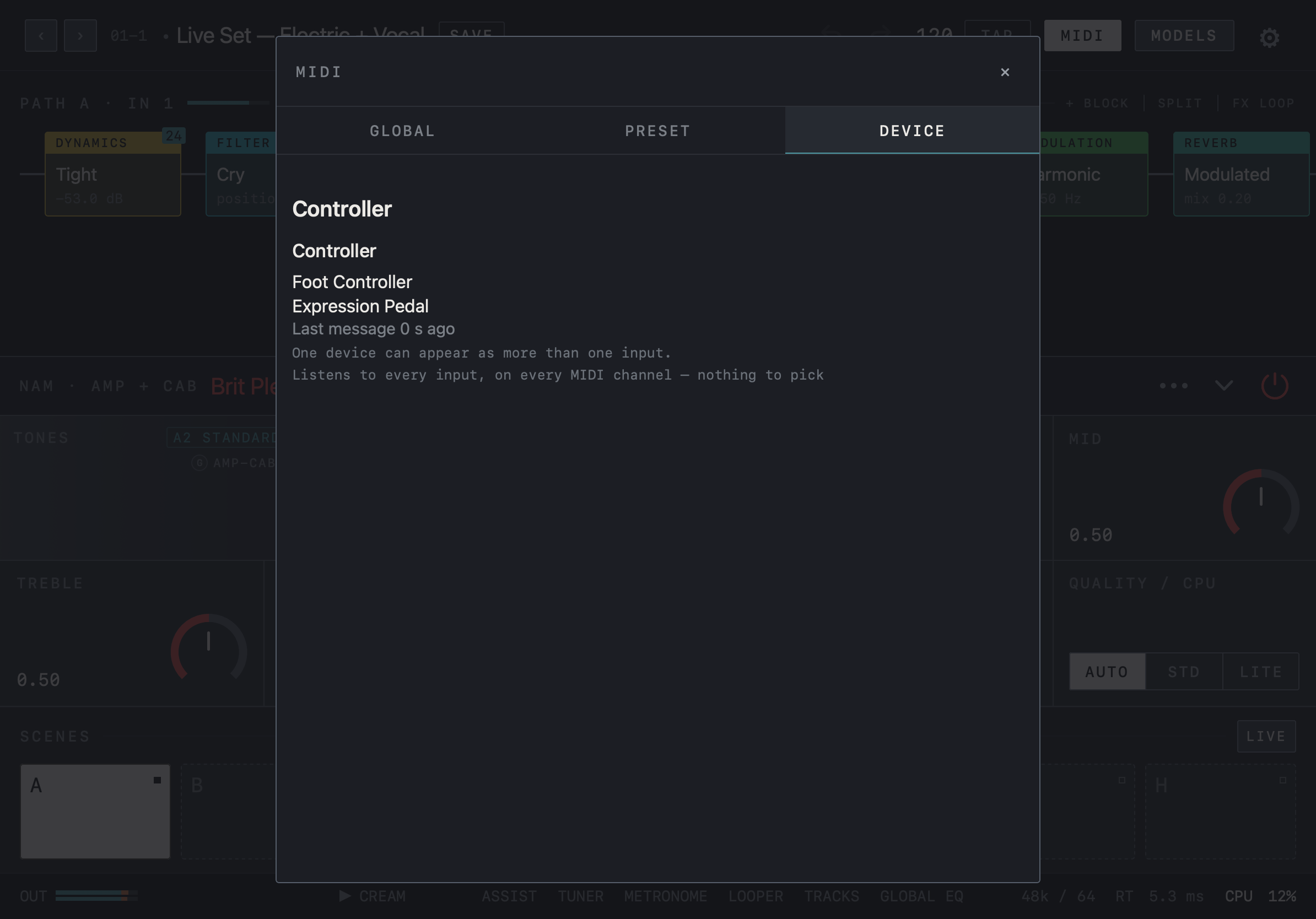
Task: Toggle LIVE scenes mode
Action: (1266, 736)
